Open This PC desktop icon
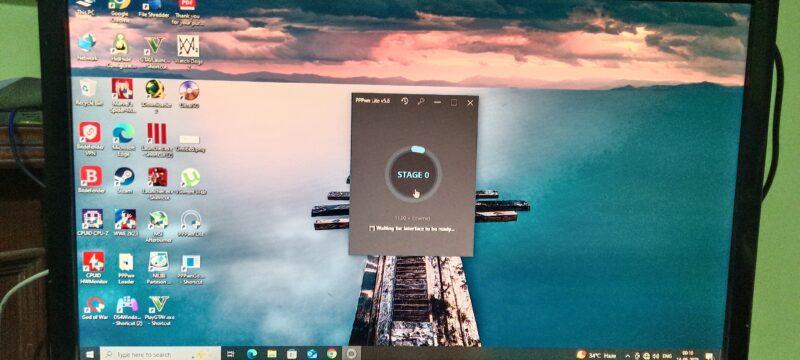800x360 pixels. (84, 8)
